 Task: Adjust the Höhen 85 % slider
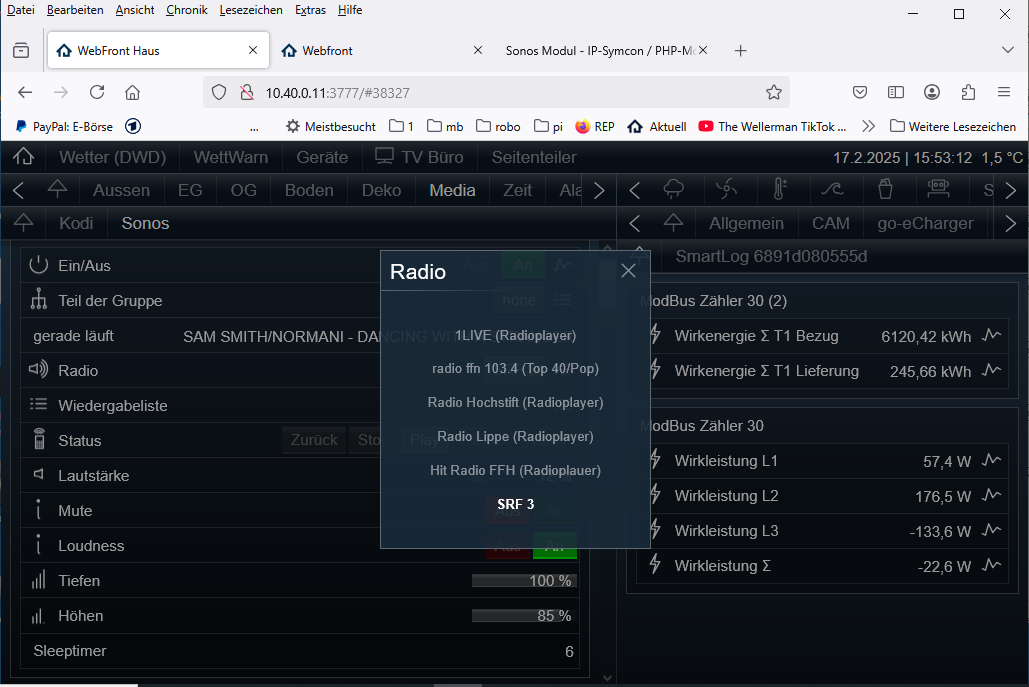[x=524, y=615]
